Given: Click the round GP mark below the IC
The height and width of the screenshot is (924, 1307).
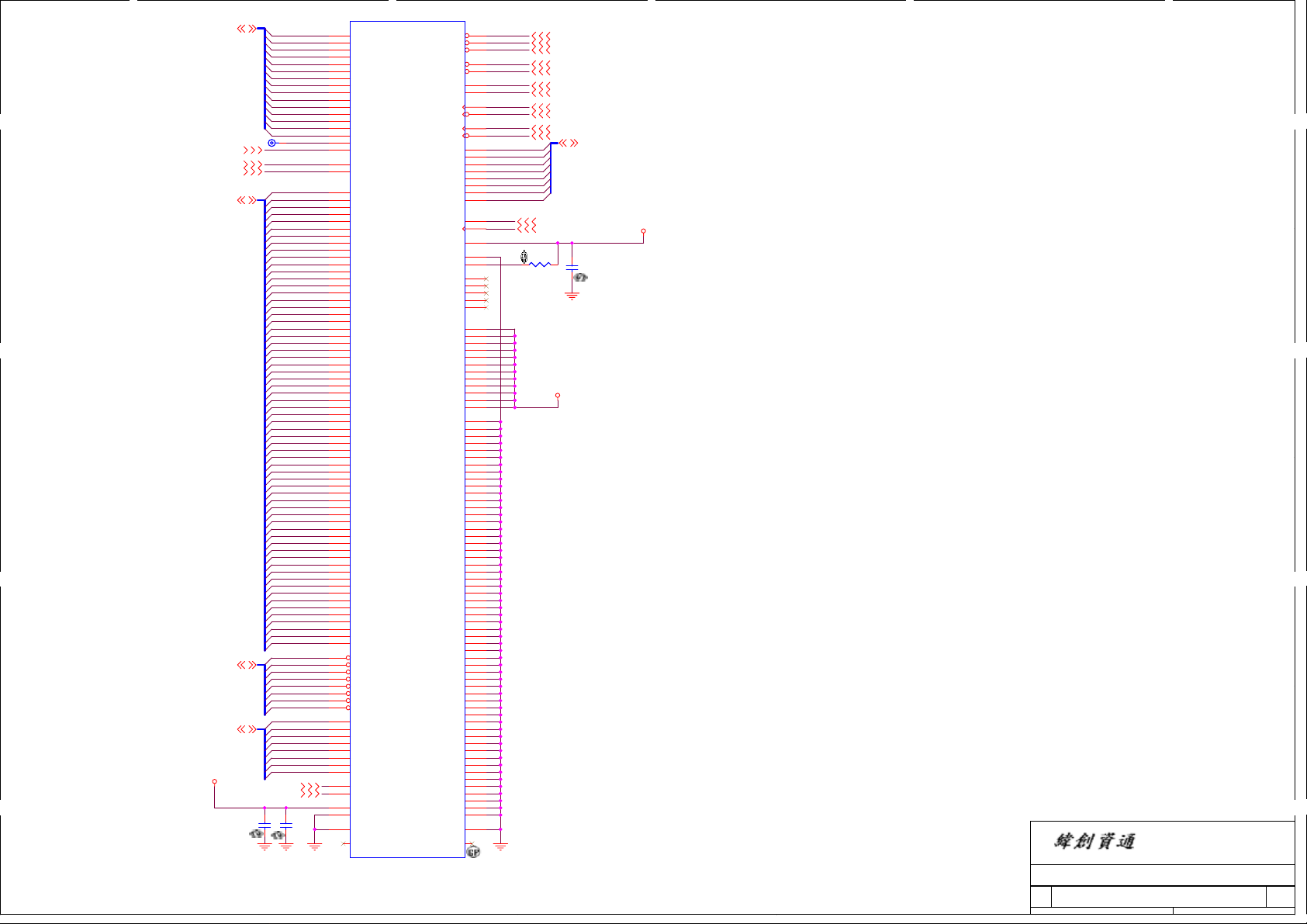Looking at the screenshot, I should (x=473, y=852).
